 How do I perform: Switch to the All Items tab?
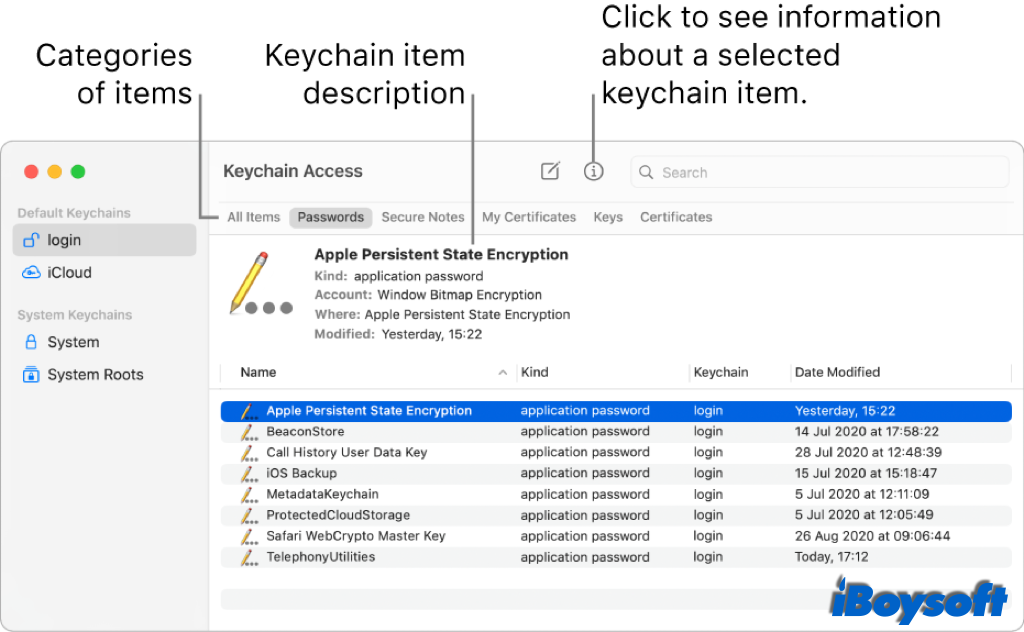pyautogui.click(x=253, y=217)
